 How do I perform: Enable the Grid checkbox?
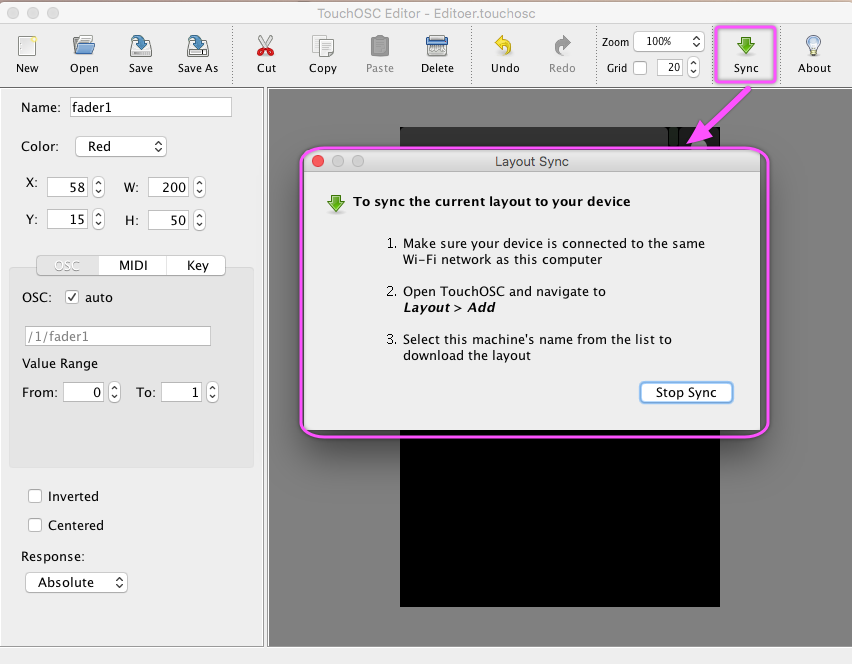click(640, 68)
